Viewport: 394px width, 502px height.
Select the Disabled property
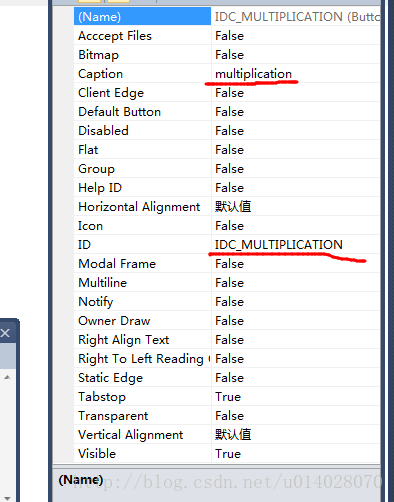[x=142, y=131]
